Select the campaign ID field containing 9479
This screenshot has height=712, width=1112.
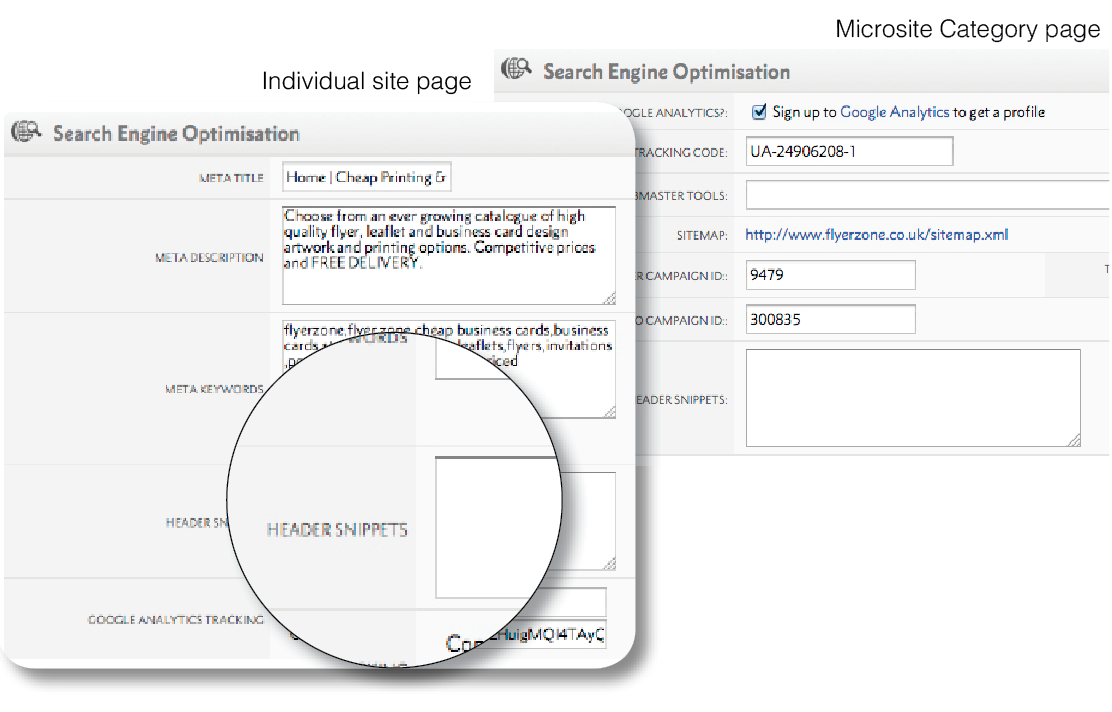click(x=829, y=275)
